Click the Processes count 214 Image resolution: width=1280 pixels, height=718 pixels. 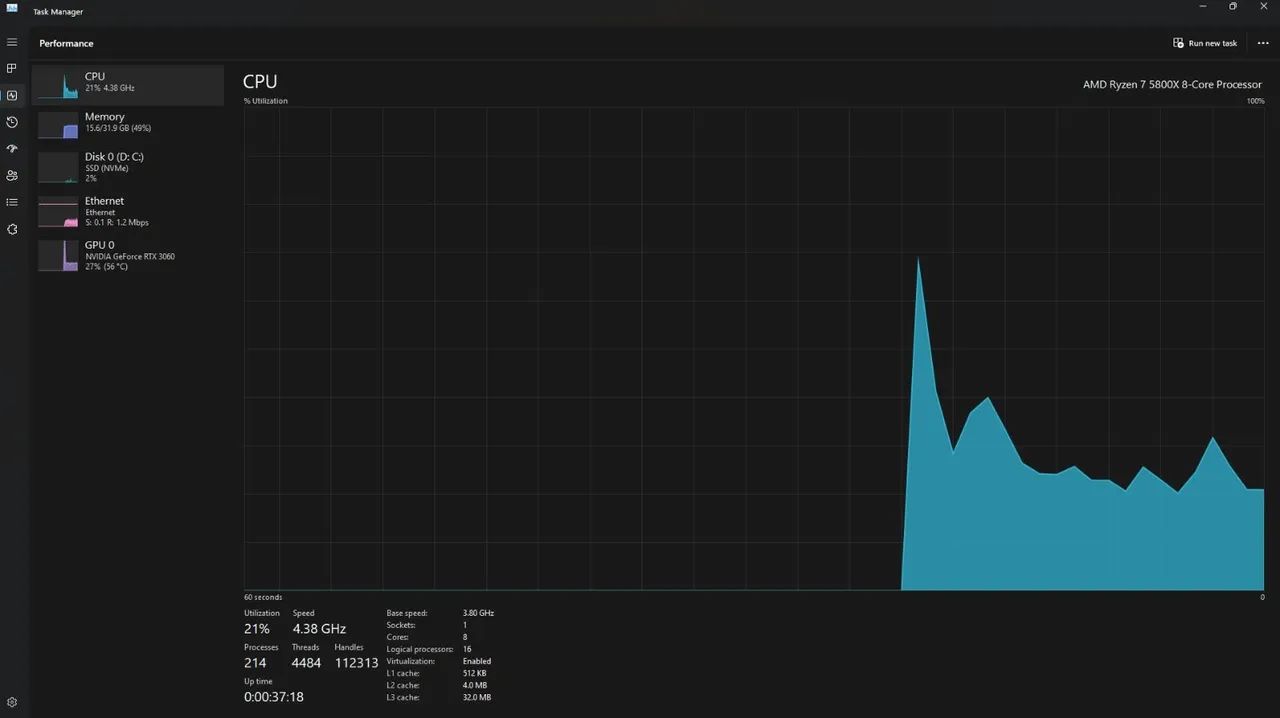click(255, 663)
